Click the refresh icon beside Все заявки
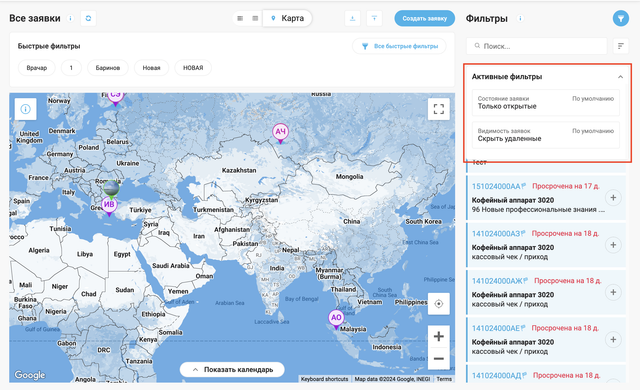The image size is (640, 390). [88, 18]
